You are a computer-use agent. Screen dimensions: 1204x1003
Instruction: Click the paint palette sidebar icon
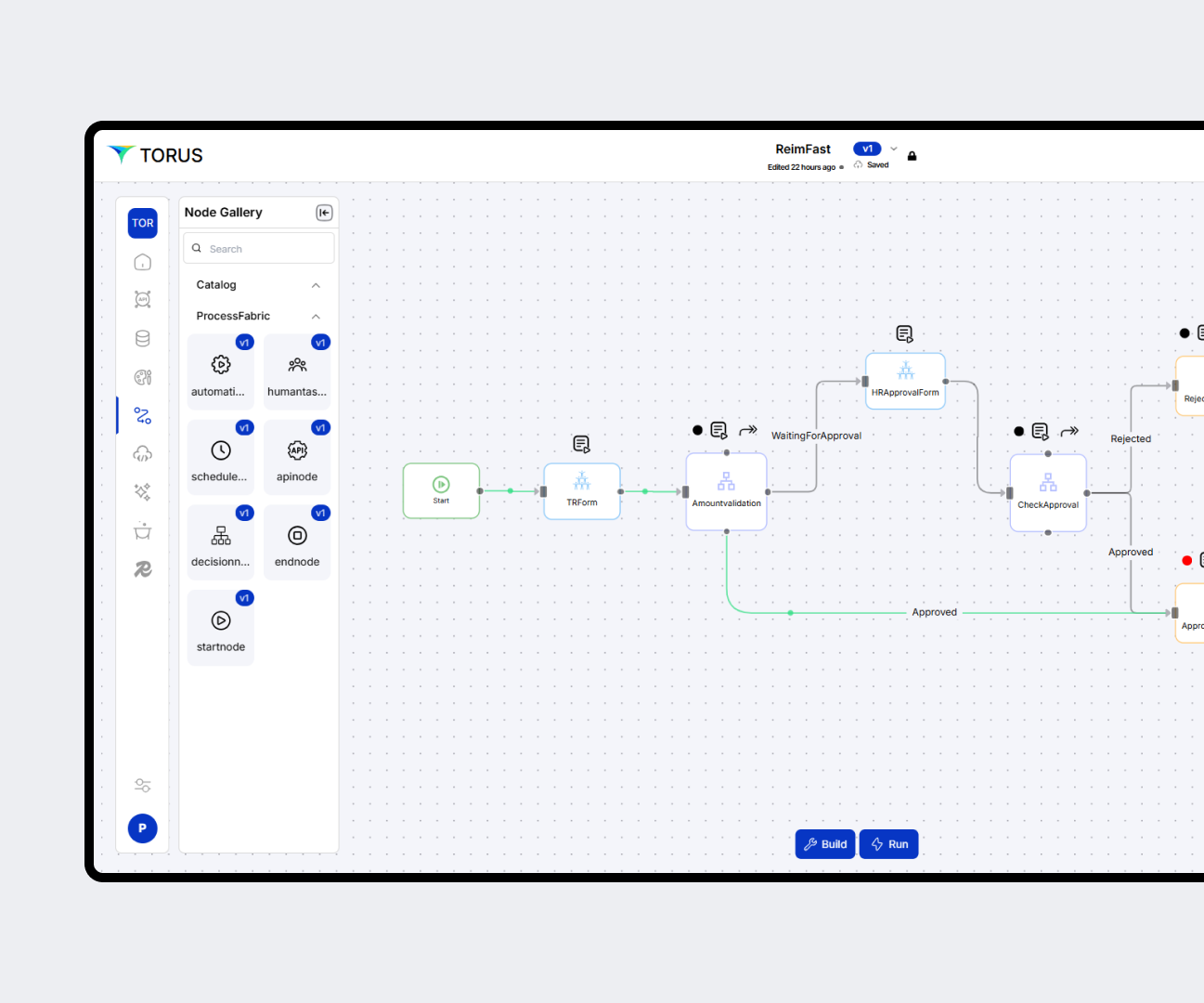pyautogui.click(x=142, y=377)
